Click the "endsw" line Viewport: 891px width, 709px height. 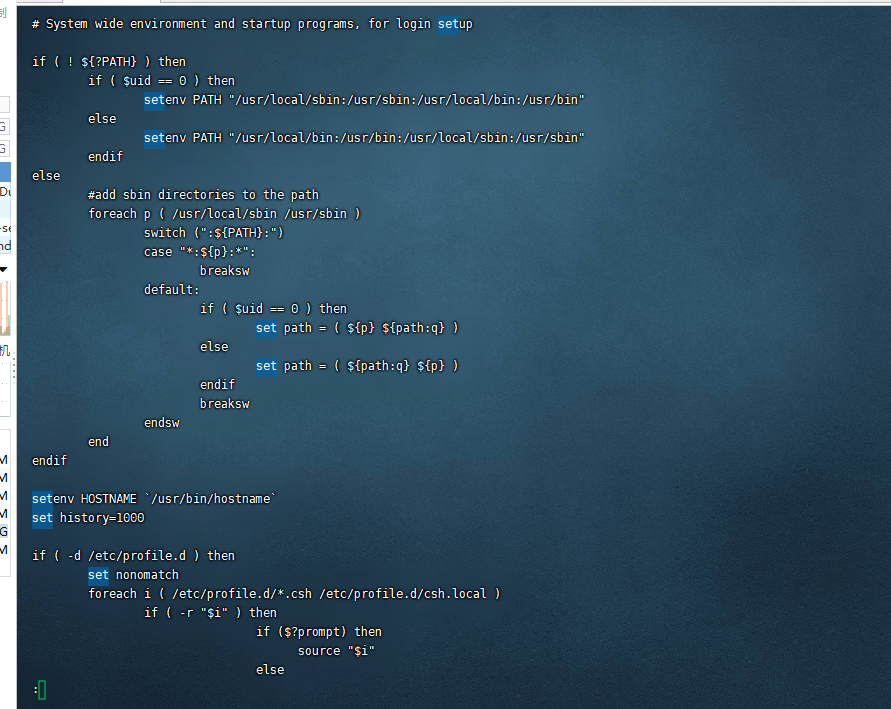tap(162, 423)
